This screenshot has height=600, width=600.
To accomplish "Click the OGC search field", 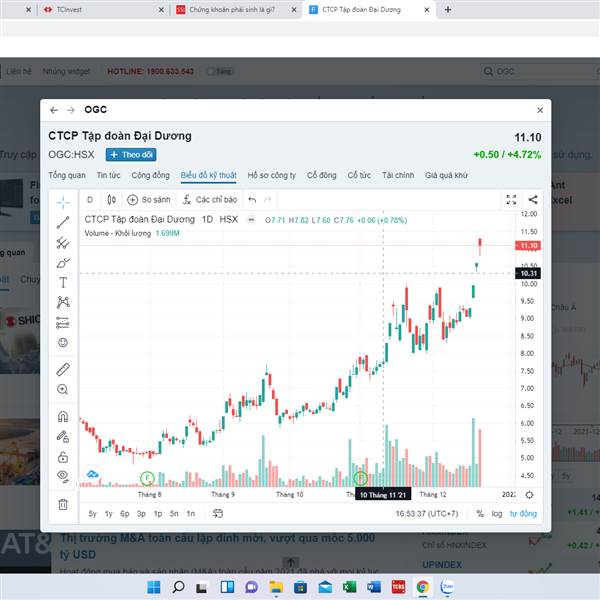I will pyautogui.click(x=540, y=72).
